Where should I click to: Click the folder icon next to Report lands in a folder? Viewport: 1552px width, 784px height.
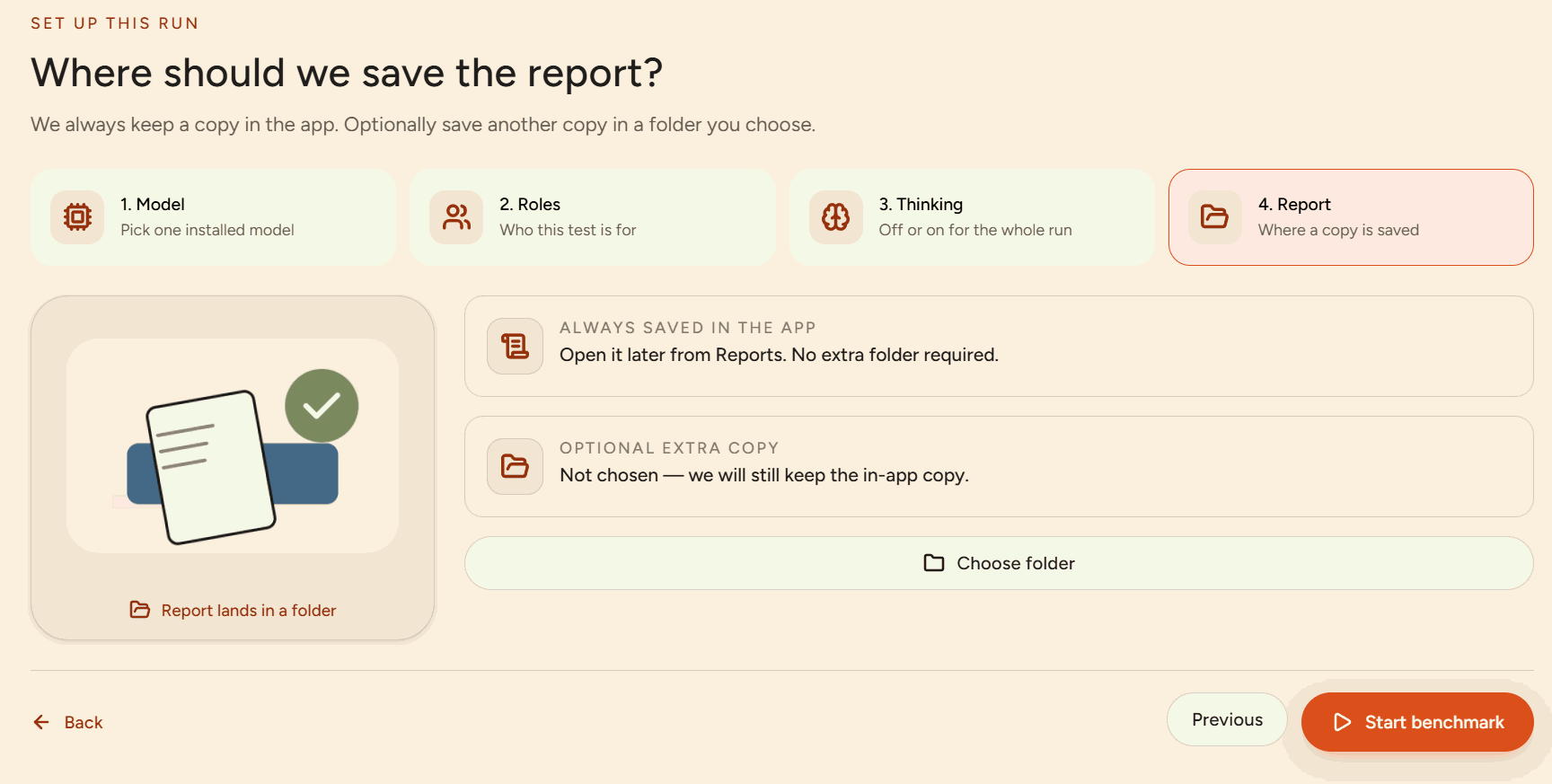click(140, 610)
